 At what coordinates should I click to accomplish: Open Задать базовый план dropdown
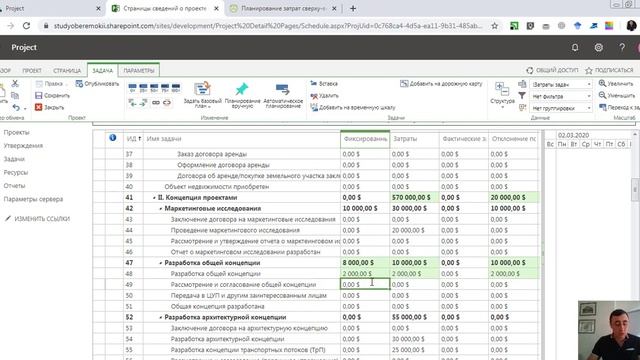(202, 95)
